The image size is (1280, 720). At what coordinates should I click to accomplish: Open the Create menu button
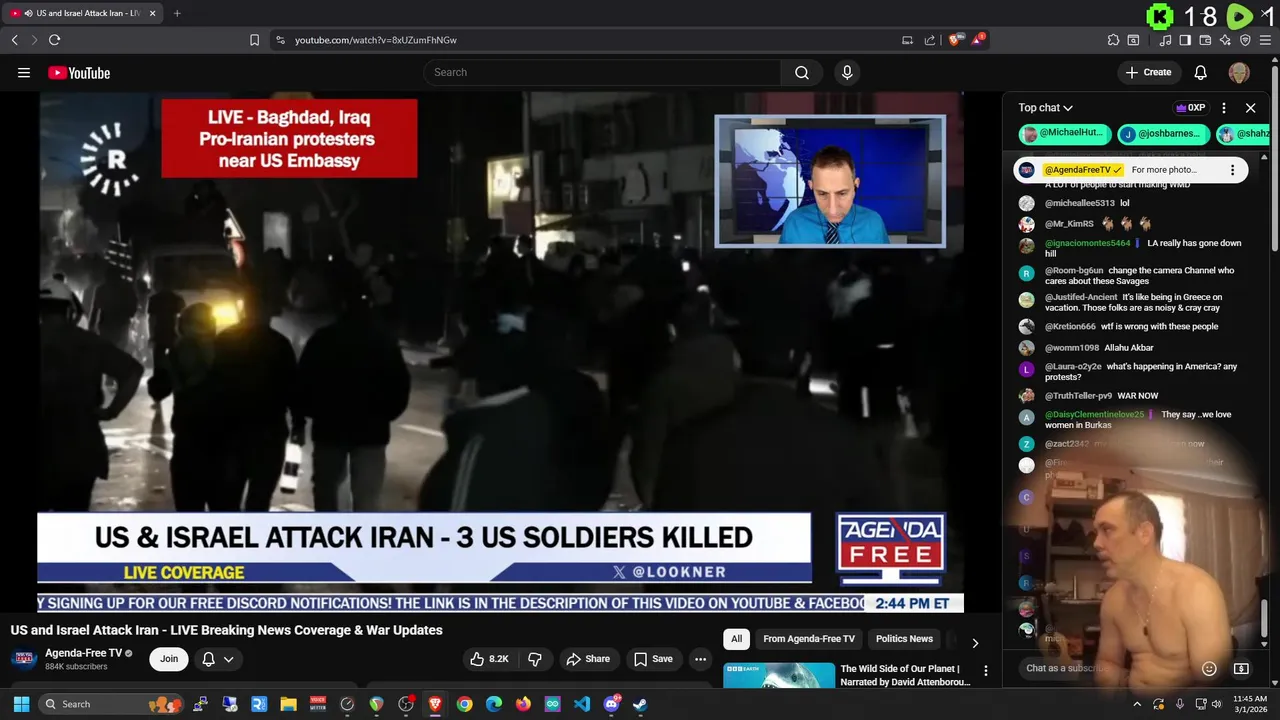click(1148, 72)
